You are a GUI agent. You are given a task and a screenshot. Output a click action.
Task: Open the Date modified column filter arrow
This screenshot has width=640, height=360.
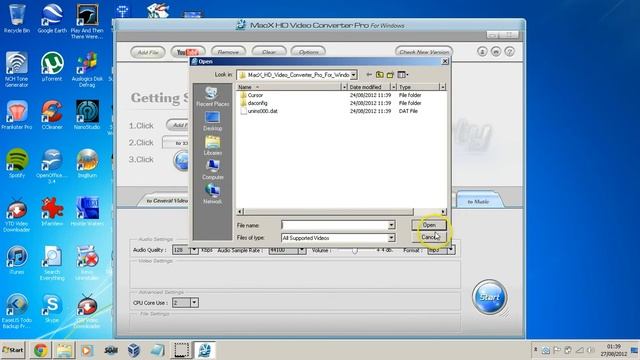pyautogui.click(x=393, y=87)
